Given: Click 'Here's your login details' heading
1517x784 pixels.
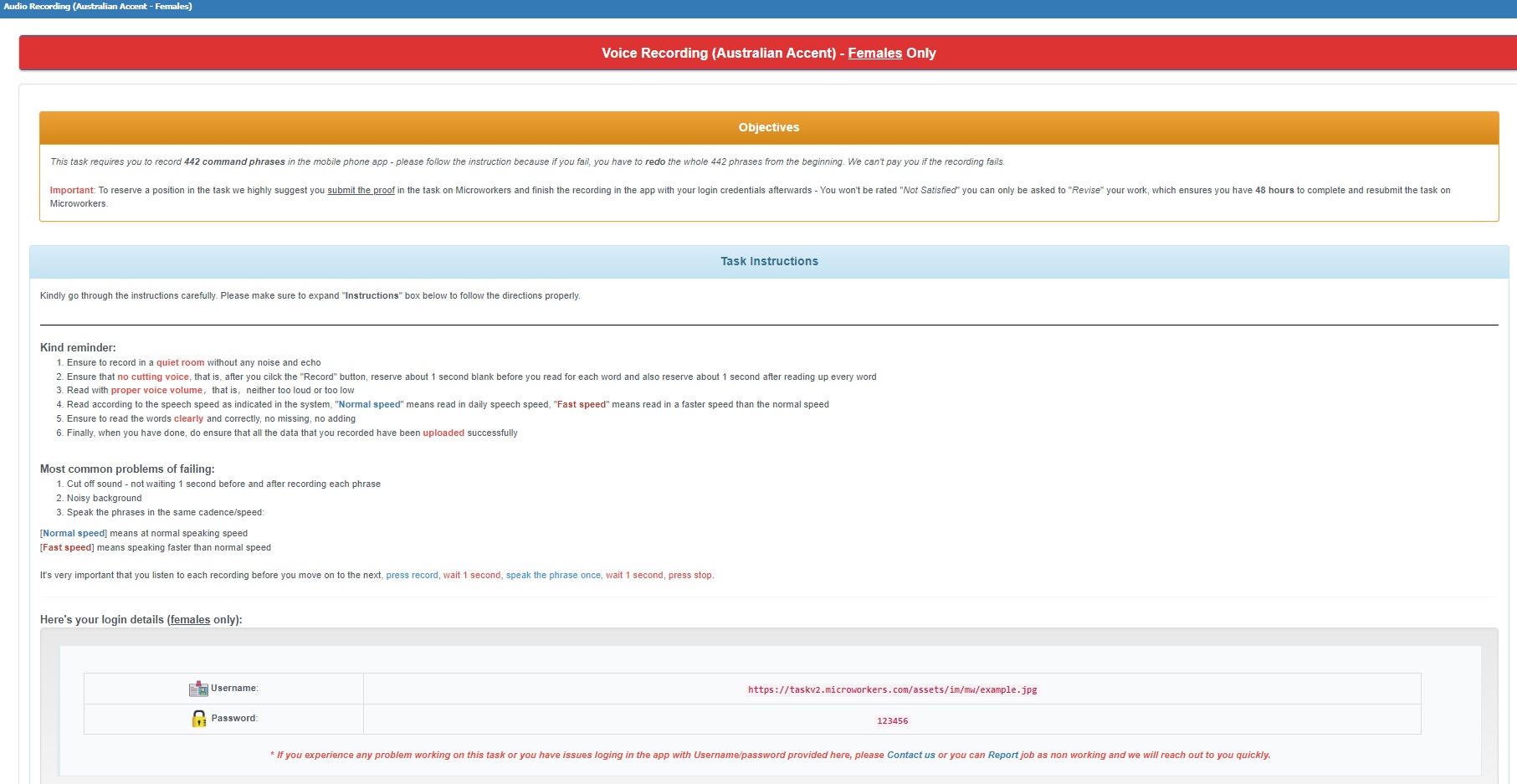Looking at the screenshot, I should tap(141, 620).
